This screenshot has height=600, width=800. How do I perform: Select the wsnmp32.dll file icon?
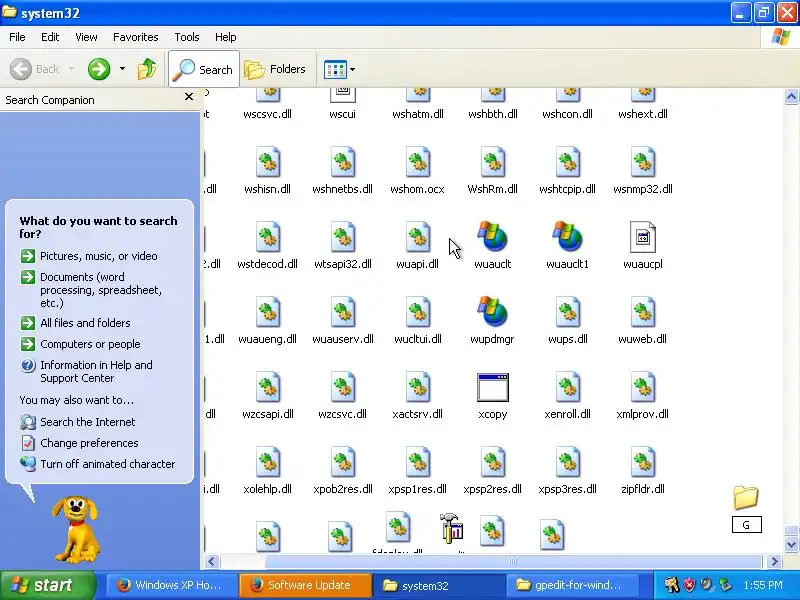point(642,162)
